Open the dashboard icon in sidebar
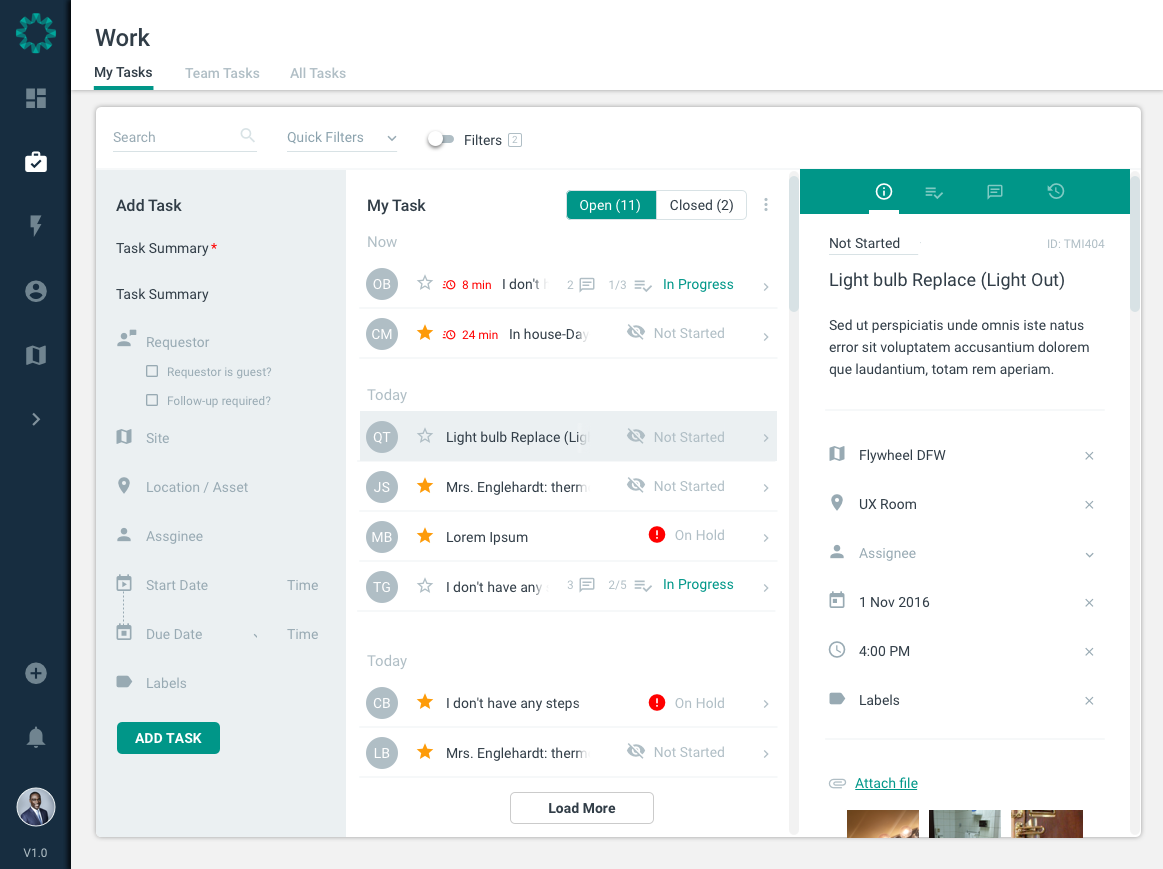The height and width of the screenshot is (869, 1163). [x=36, y=98]
